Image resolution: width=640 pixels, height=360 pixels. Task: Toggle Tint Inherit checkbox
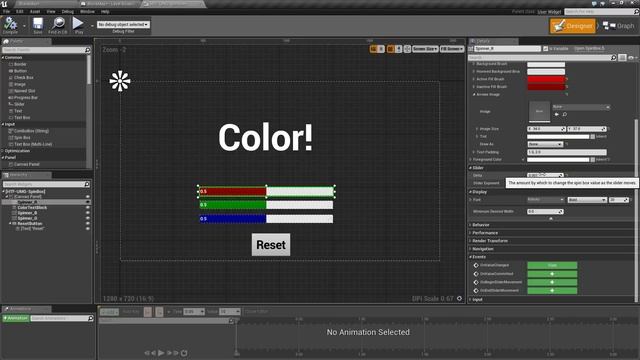click(593, 136)
